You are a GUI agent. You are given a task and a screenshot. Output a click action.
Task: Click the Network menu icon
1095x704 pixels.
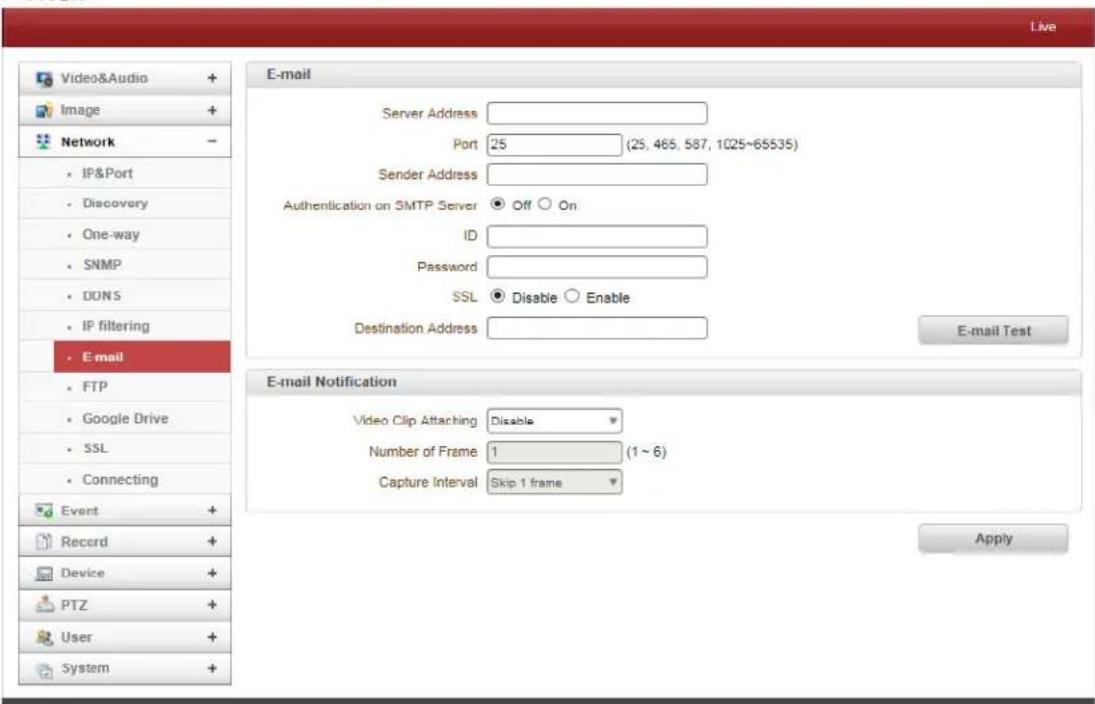pyautogui.click(x=44, y=142)
